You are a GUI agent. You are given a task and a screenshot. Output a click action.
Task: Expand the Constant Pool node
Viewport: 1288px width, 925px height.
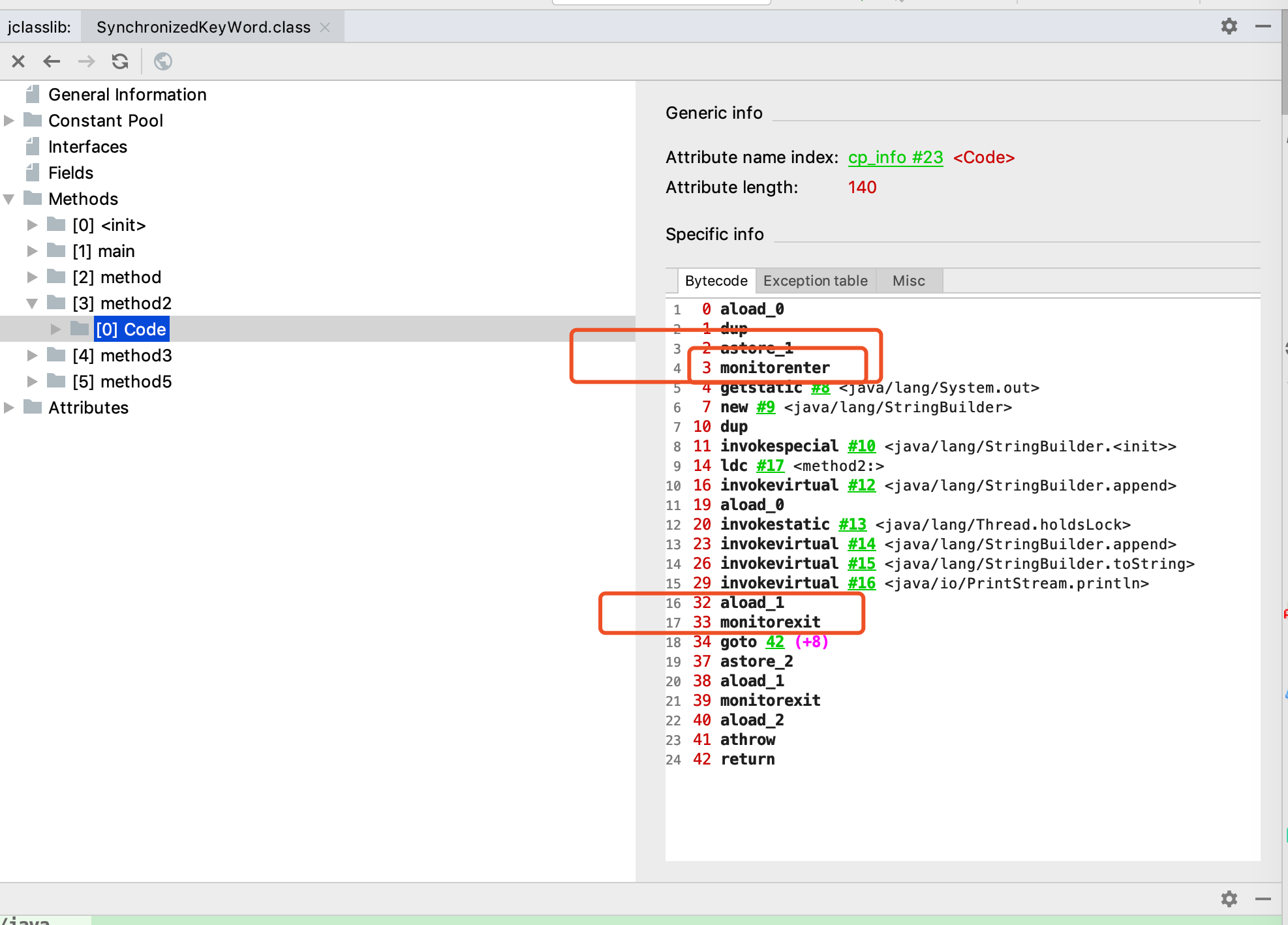point(9,121)
